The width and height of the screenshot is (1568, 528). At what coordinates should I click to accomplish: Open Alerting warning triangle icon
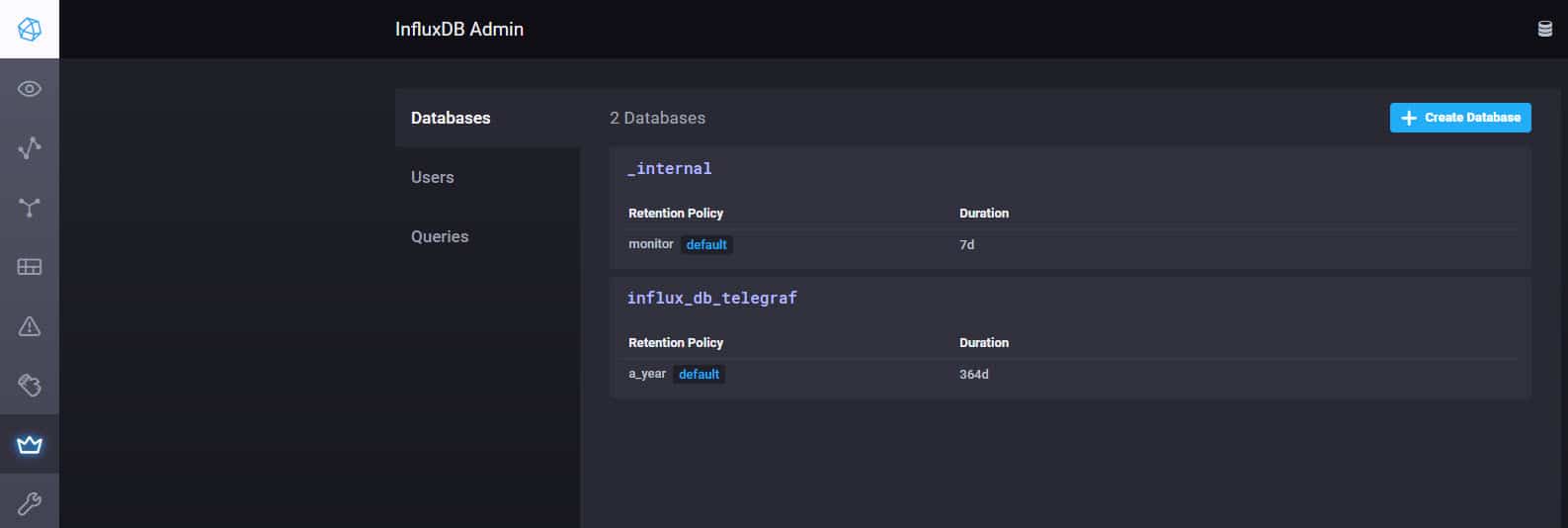30,326
